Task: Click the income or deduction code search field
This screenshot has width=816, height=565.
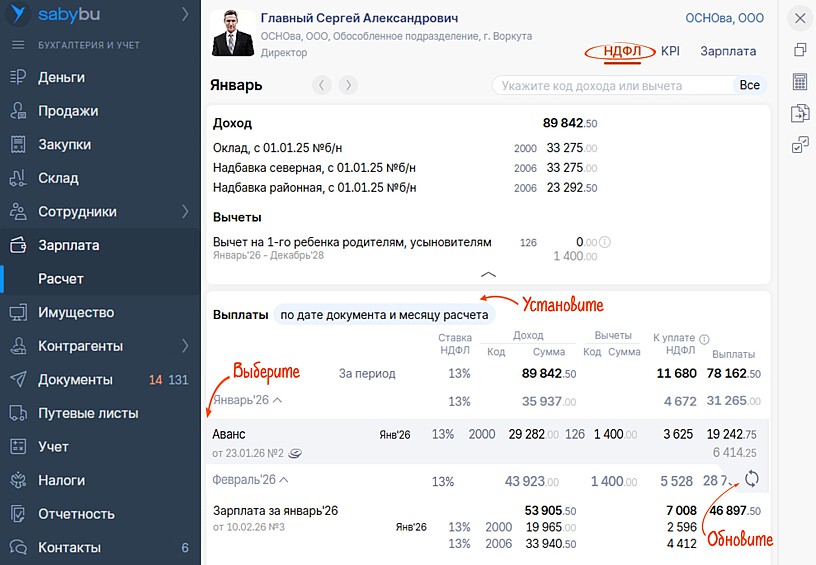Action: click(x=612, y=86)
